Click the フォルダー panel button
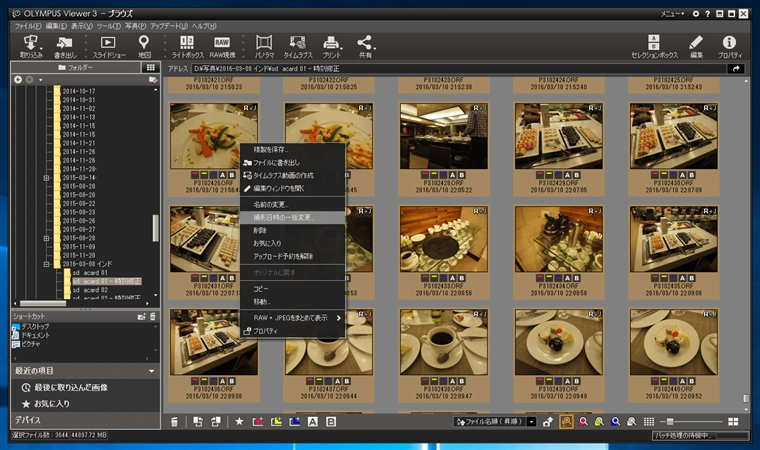 tap(76, 67)
